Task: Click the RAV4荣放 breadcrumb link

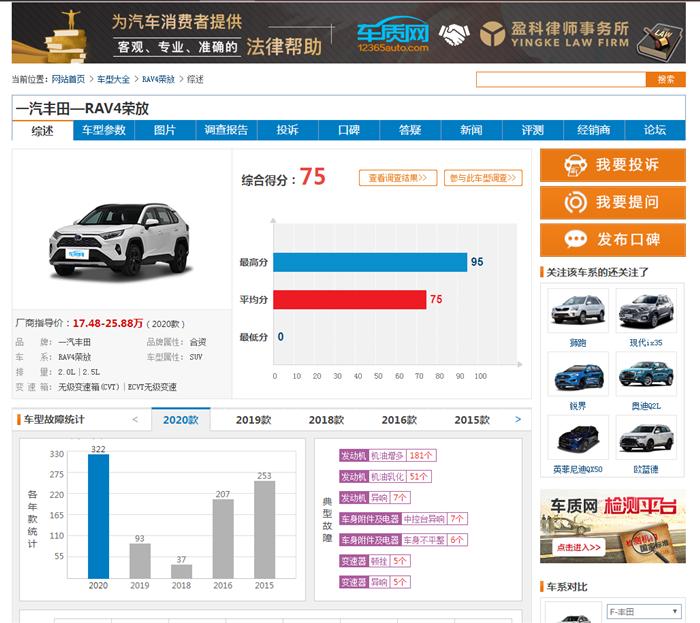Action: (x=158, y=79)
